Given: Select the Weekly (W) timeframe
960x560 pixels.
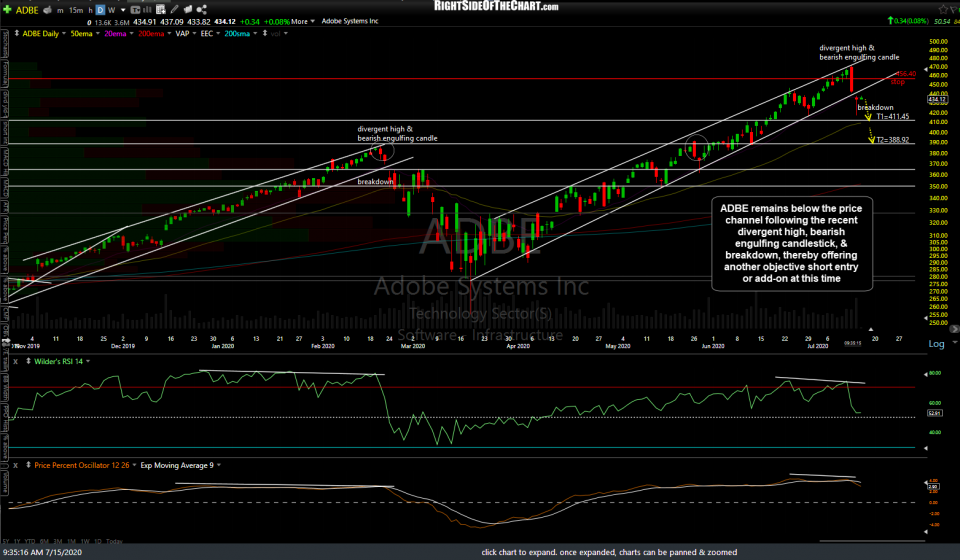Looking at the screenshot, I should tap(111, 10).
